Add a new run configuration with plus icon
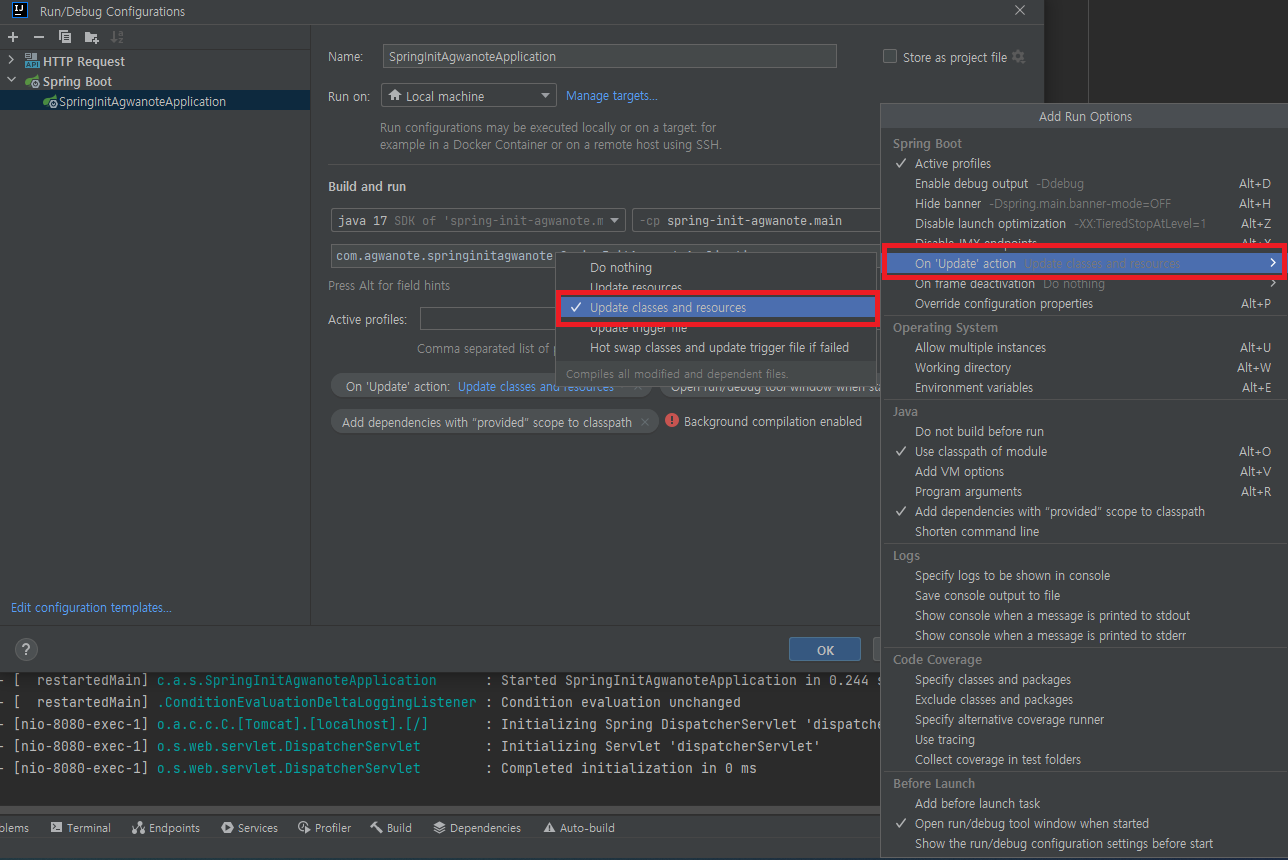This screenshot has height=860, width=1288. 13,37
